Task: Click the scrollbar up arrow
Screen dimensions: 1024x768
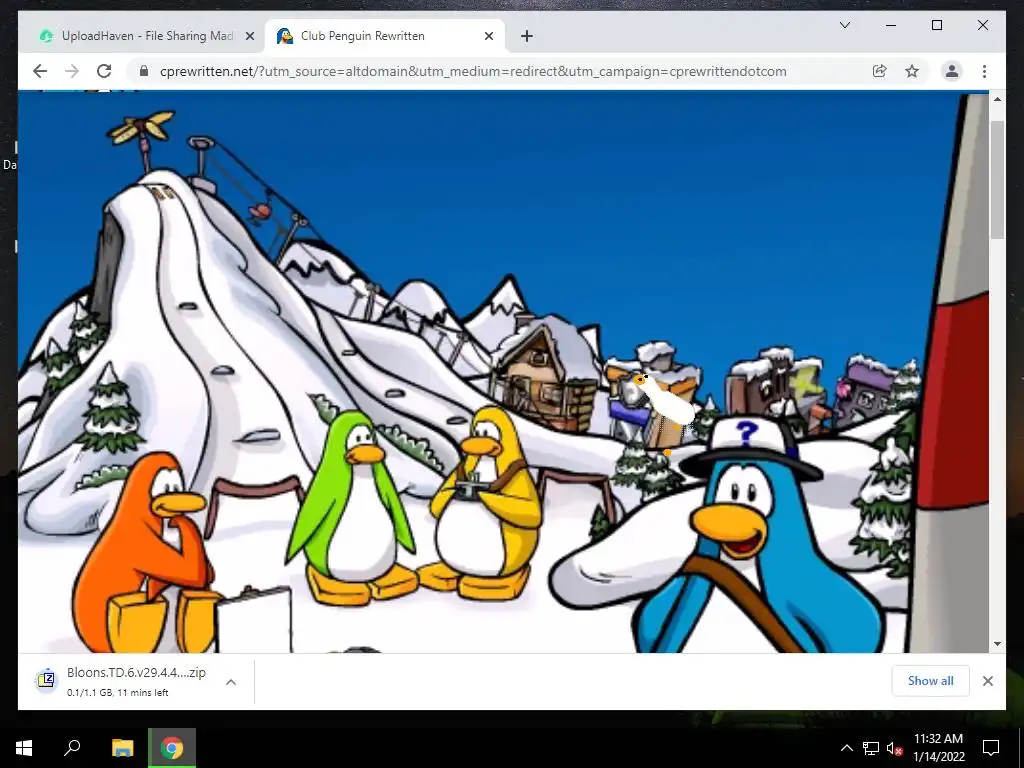Action: tap(997, 99)
